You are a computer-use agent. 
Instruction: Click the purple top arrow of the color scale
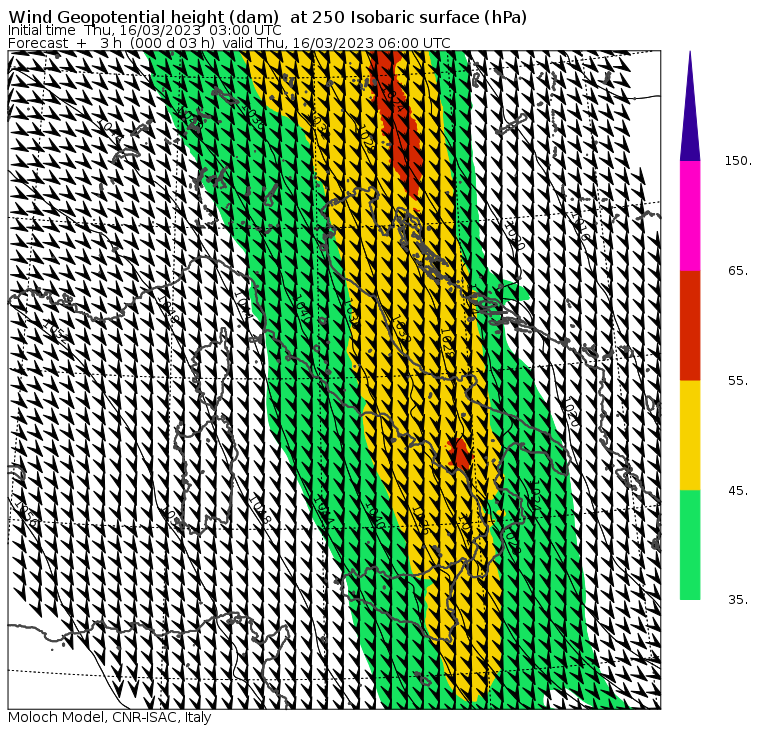690,106
